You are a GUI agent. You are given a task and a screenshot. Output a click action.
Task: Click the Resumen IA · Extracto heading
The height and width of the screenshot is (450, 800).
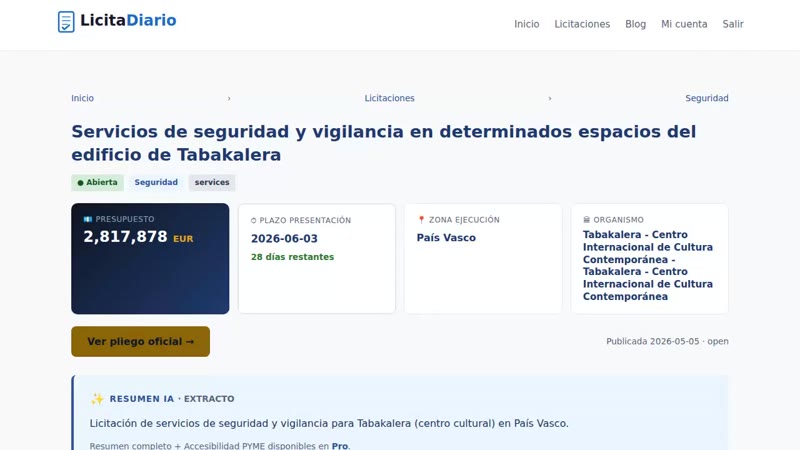(x=172, y=398)
